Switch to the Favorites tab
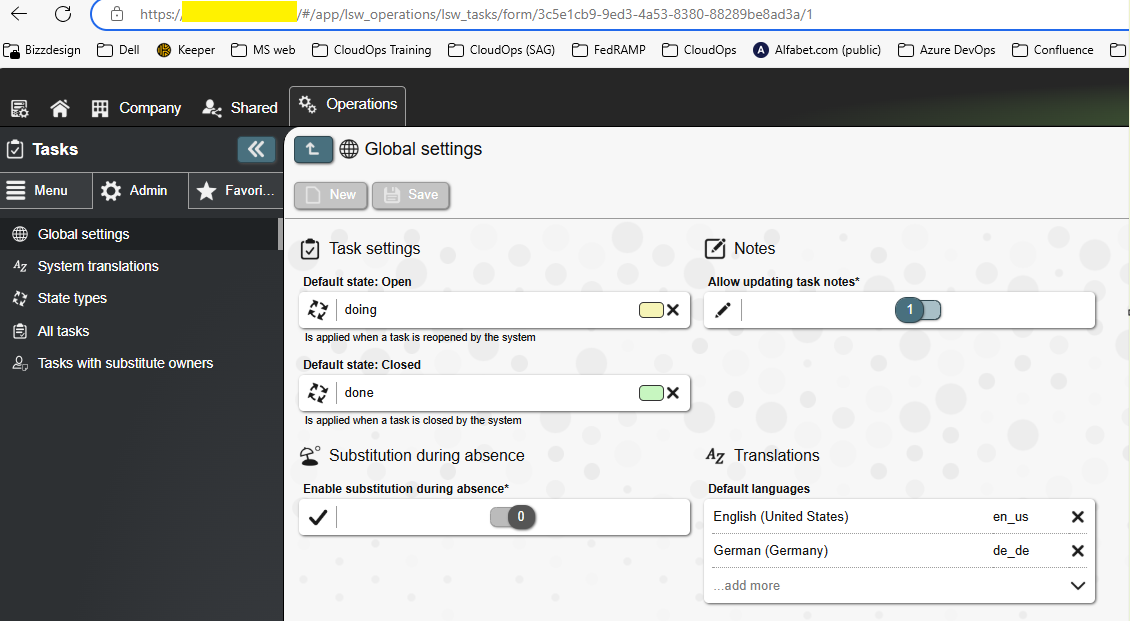This screenshot has height=621, width=1130. coord(235,190)
